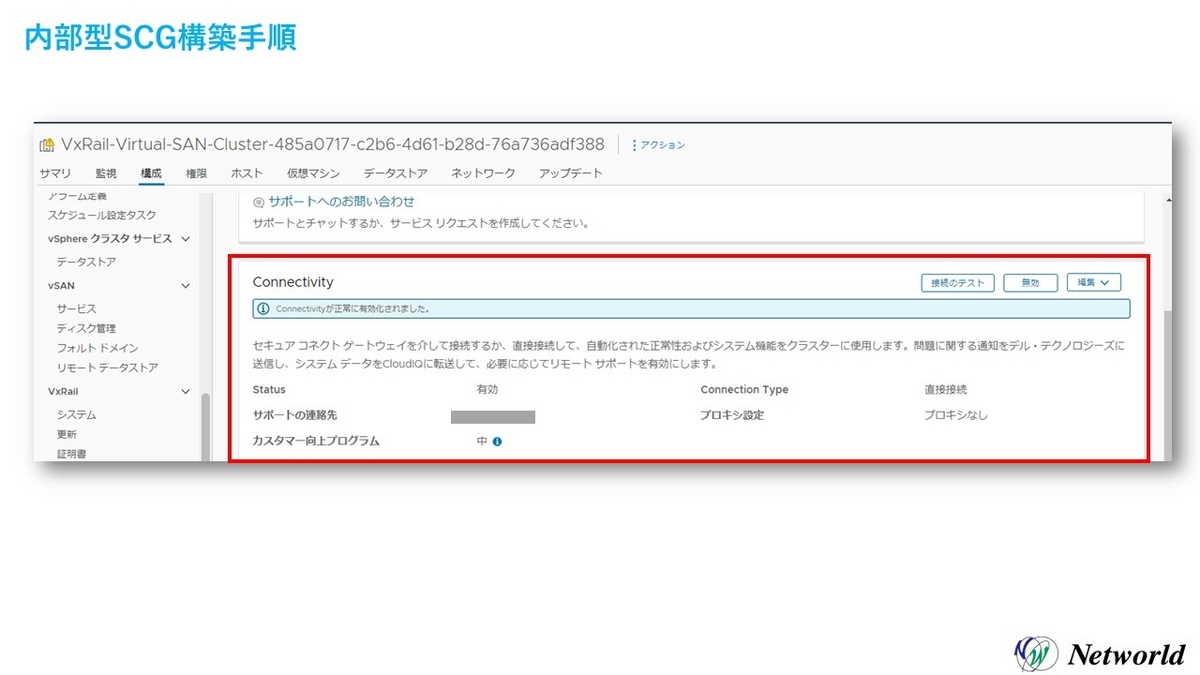Screen dimensions: 1200x675
Task: Go to the 仮想マシン tab
Action: [313, 173]
